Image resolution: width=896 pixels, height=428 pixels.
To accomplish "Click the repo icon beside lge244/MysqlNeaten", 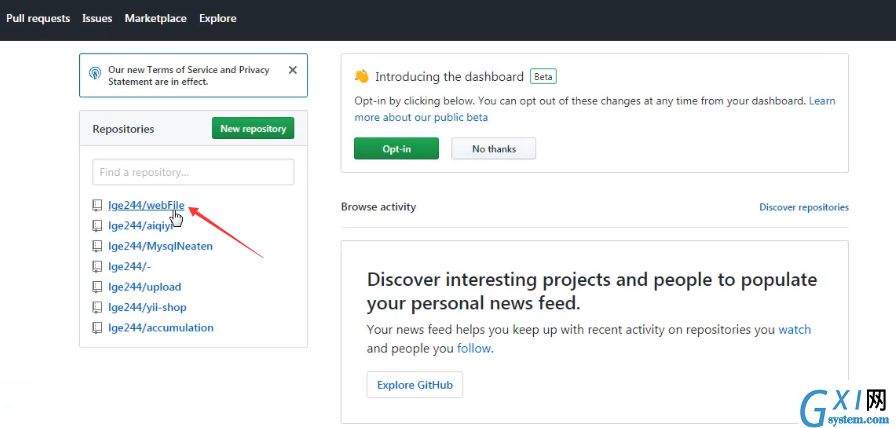I will click(97, 246).
